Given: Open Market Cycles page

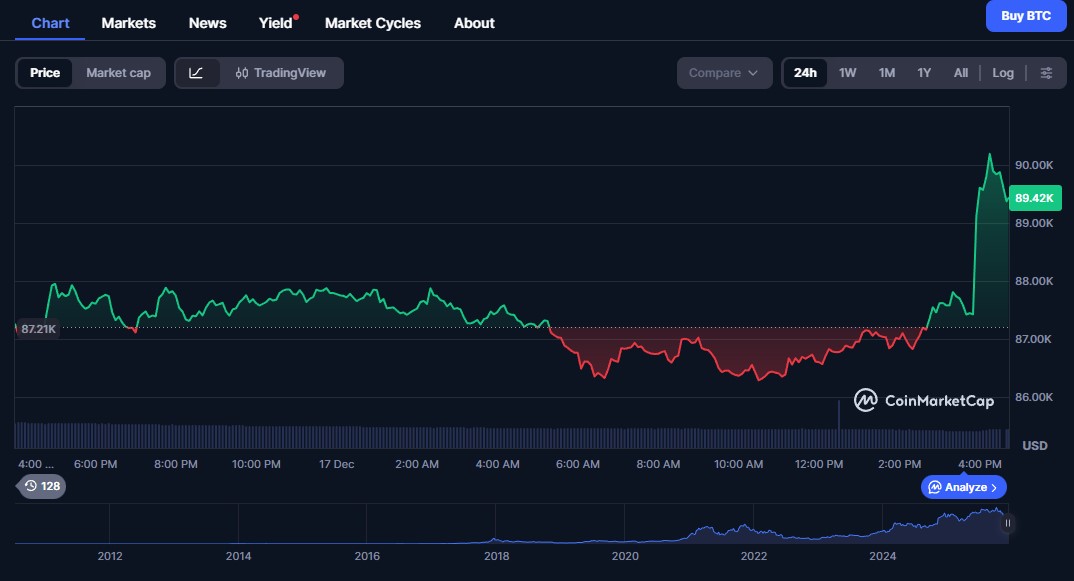Looking at the screenshot, I should tap(372, 22).
